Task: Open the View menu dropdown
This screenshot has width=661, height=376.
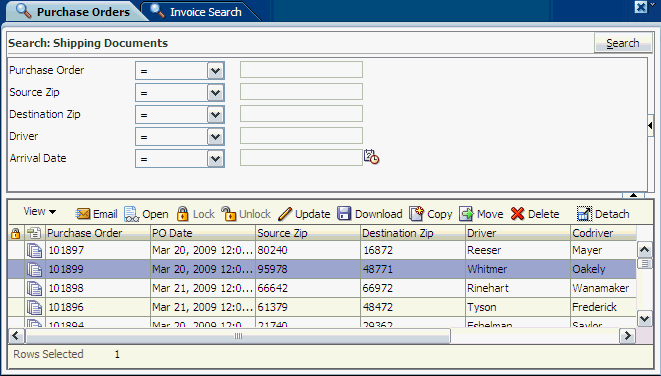Action: [40, 212]
